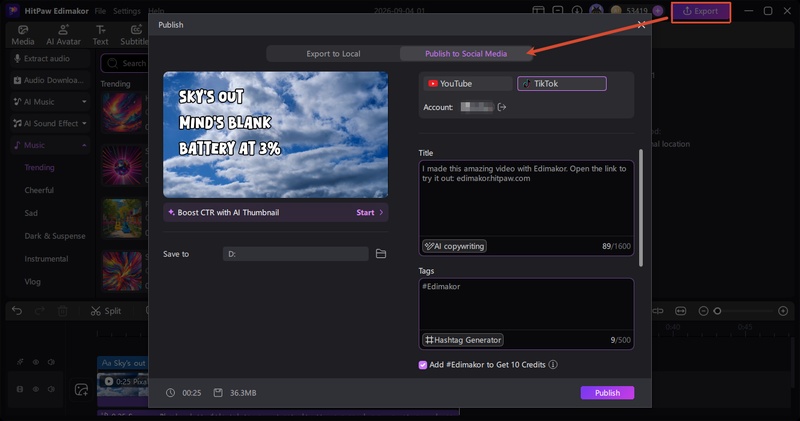Viewport: 800px width, 421px height.
Task: Open the Hashtag Generator
Action: (463, 340)
